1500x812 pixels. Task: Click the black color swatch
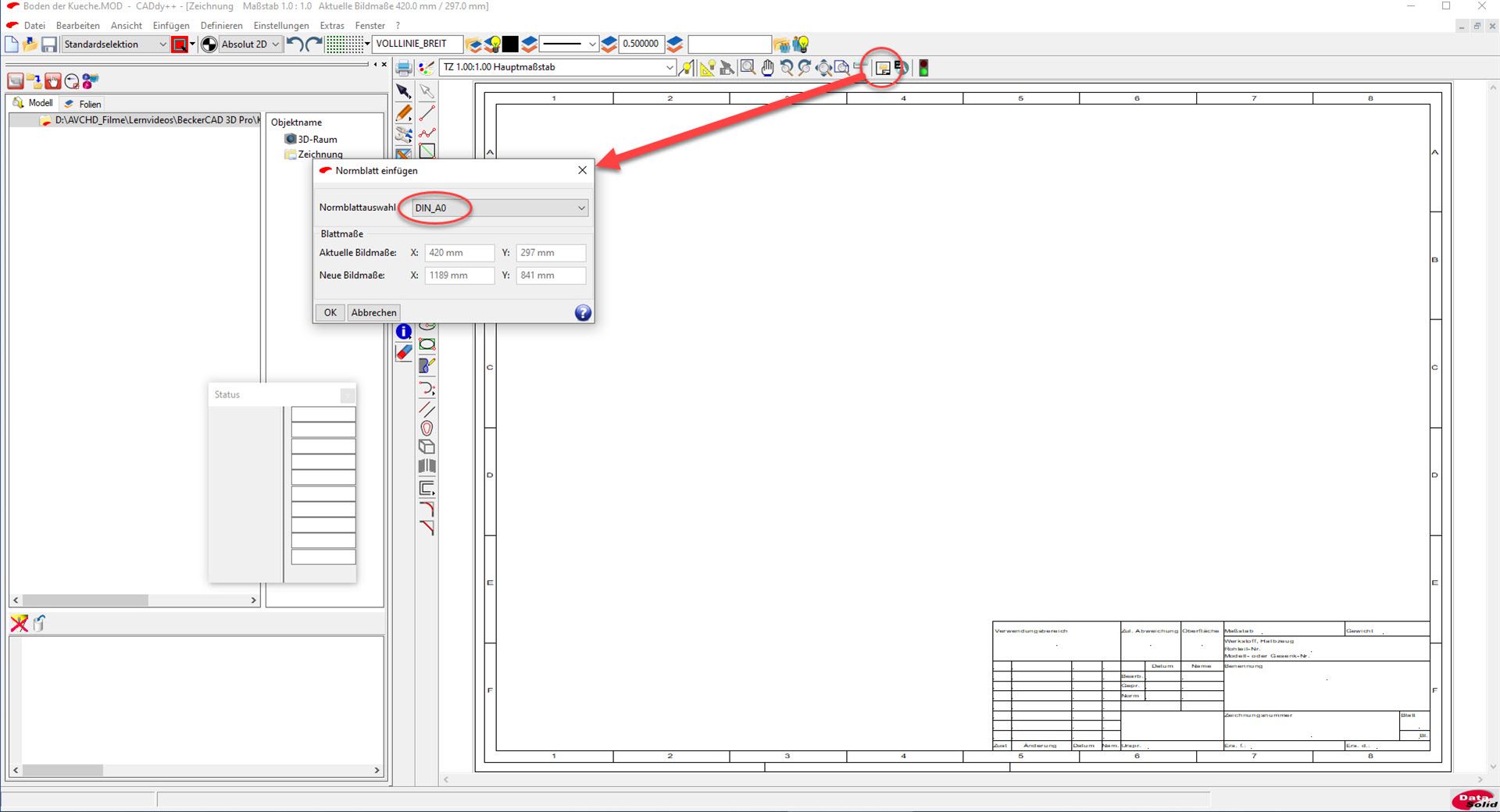510,45
